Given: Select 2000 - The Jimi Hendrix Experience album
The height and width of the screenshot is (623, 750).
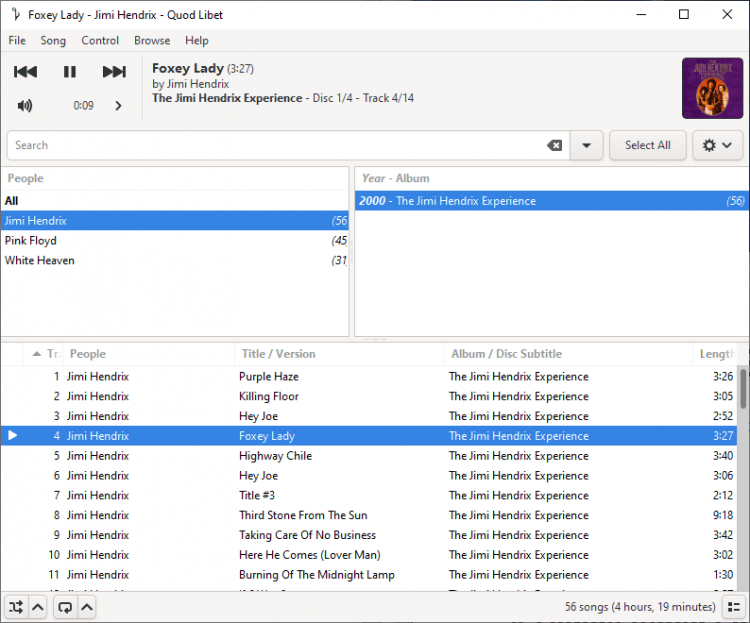Looking at the screenshot, I should [x=551, y=201].
